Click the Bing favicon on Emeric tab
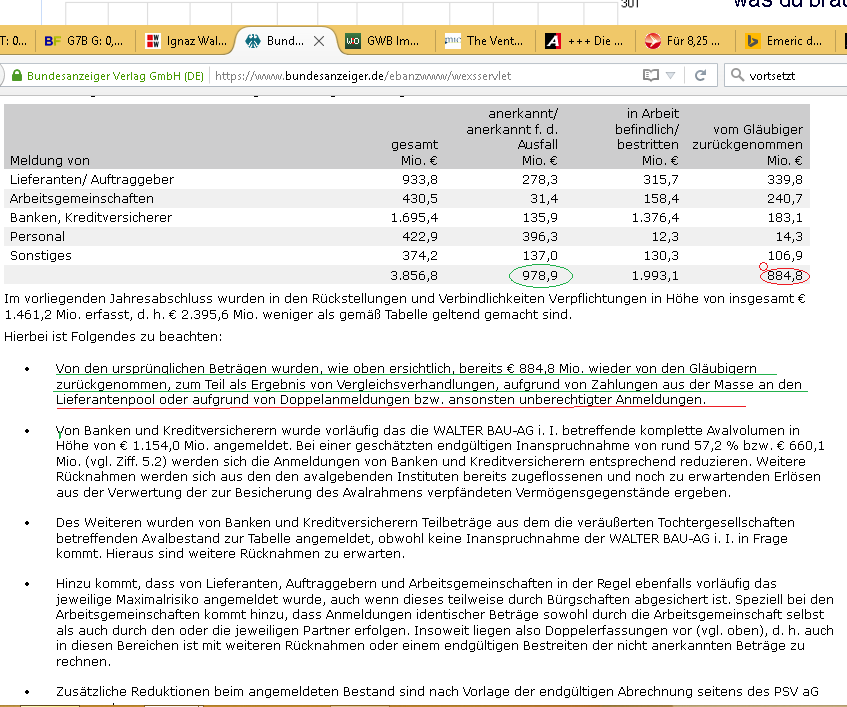This screenshot has width=847, height=707. point(752,41)
